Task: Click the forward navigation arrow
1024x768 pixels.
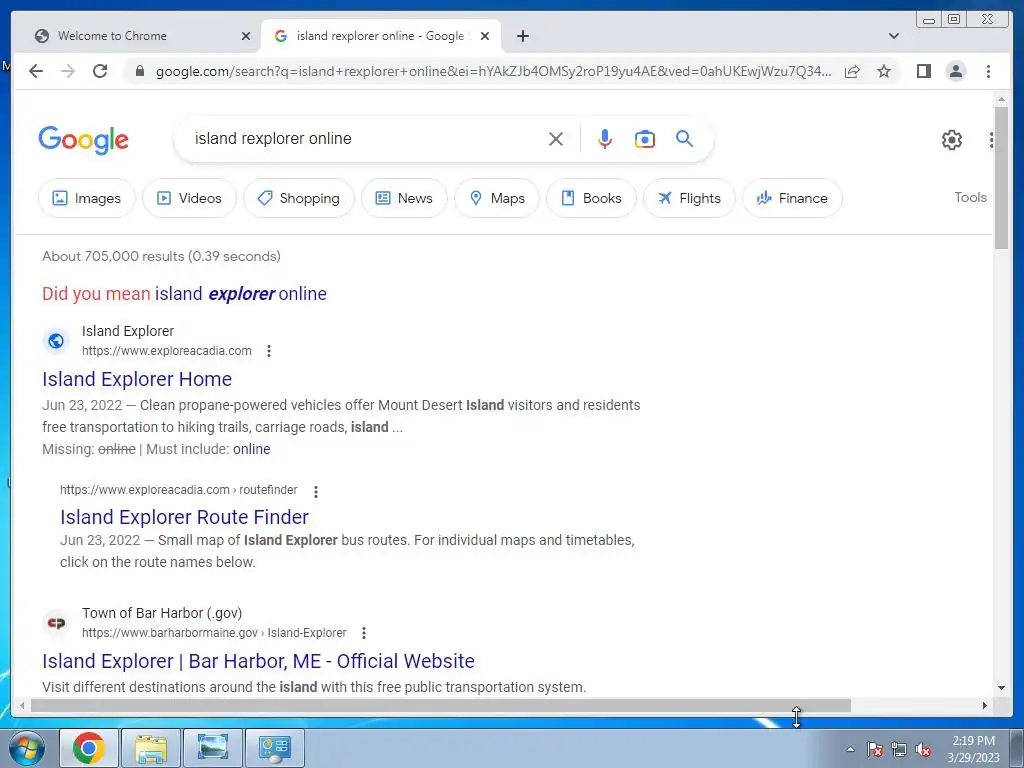Action: [x=68, y=71]
